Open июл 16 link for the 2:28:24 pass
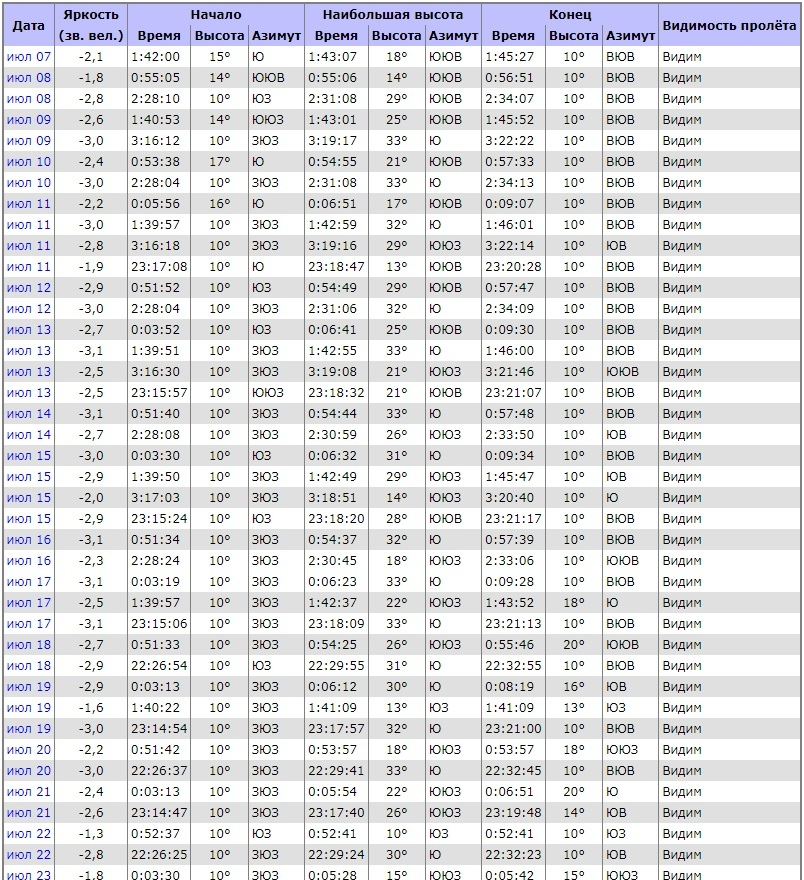The width and height of the screenshot is (804, 880). tap(29, 561)
